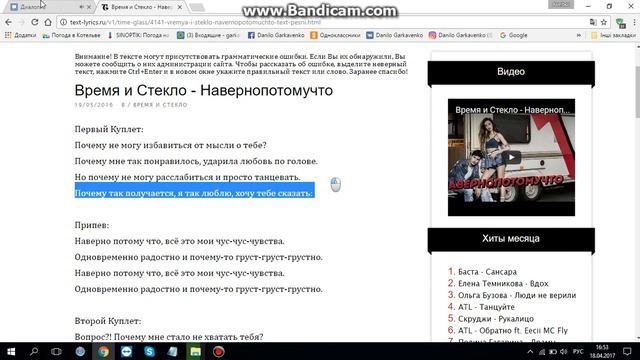Open Instagram Danilo Garkavenko bookmark
The height and width of the screenshot is (360, 640).
point(461,36)
